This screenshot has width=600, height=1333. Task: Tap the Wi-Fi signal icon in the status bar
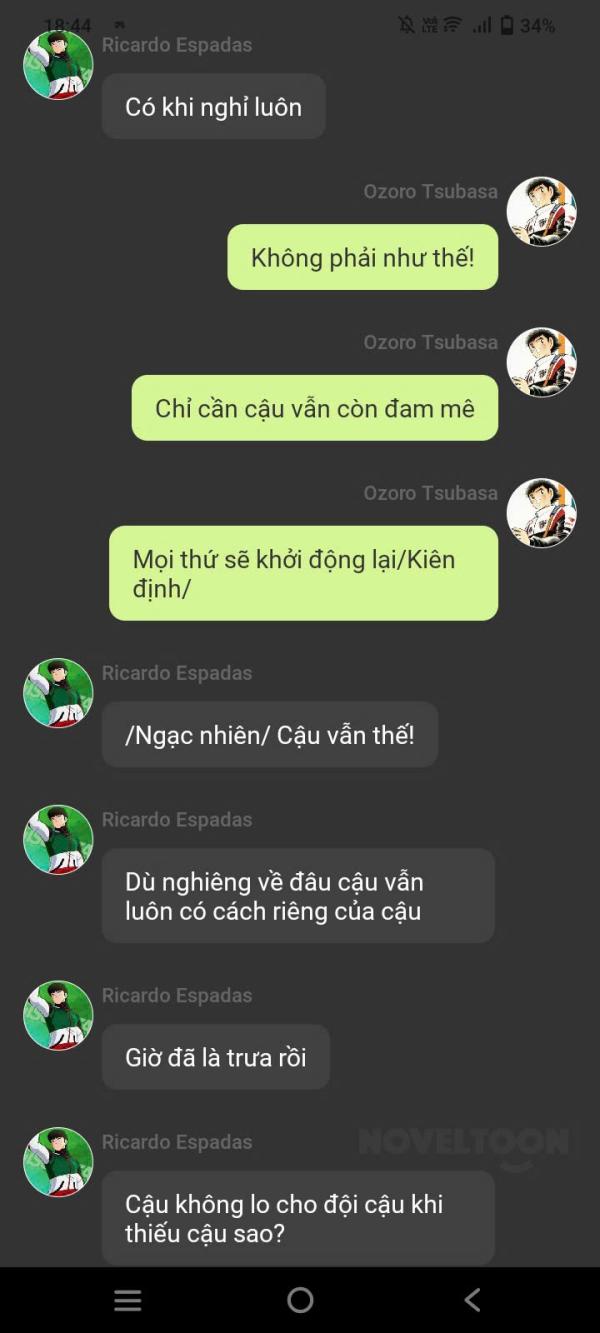[453, 26]
